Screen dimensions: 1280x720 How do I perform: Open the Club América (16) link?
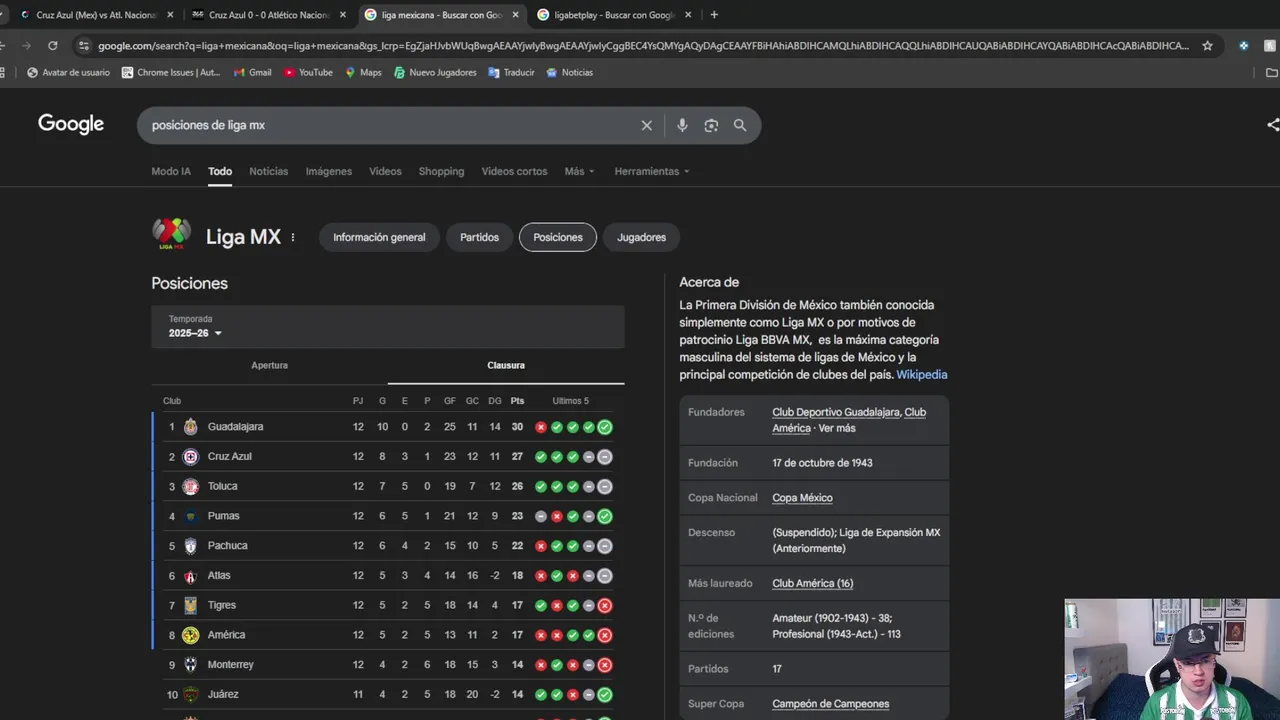coord(812,583)
